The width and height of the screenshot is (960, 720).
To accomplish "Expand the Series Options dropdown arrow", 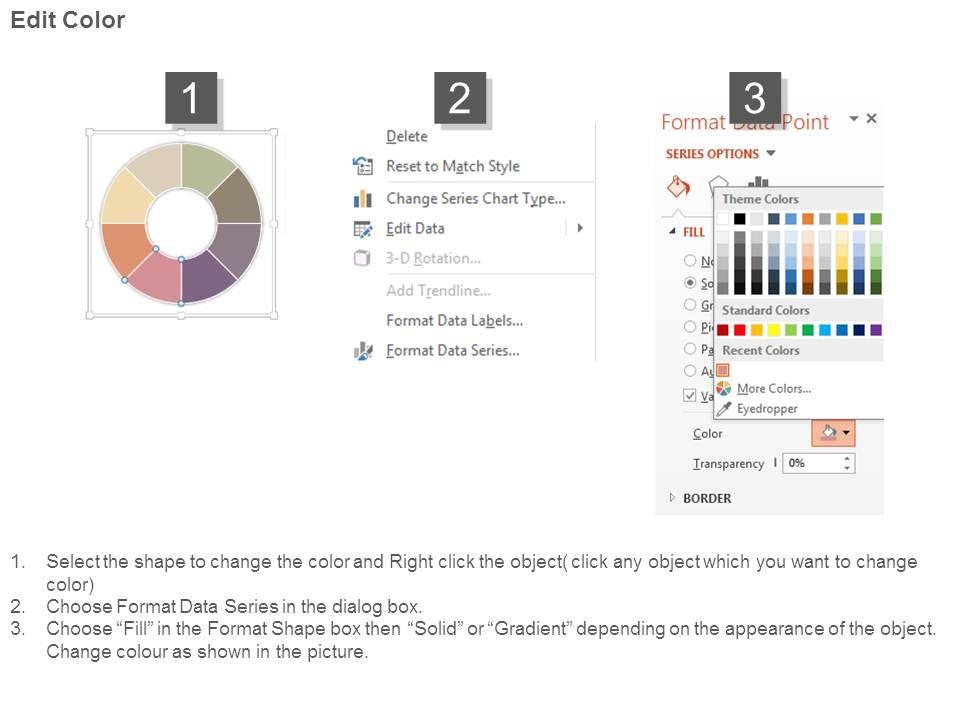I will click(771, 154).
